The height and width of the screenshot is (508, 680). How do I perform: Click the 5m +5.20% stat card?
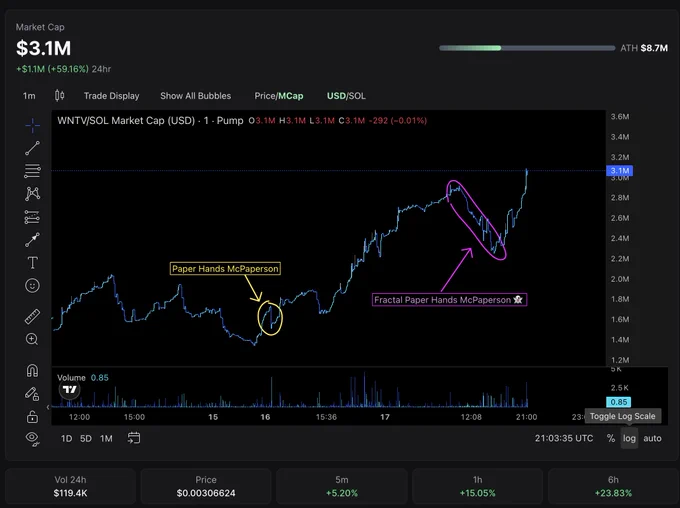342,486
